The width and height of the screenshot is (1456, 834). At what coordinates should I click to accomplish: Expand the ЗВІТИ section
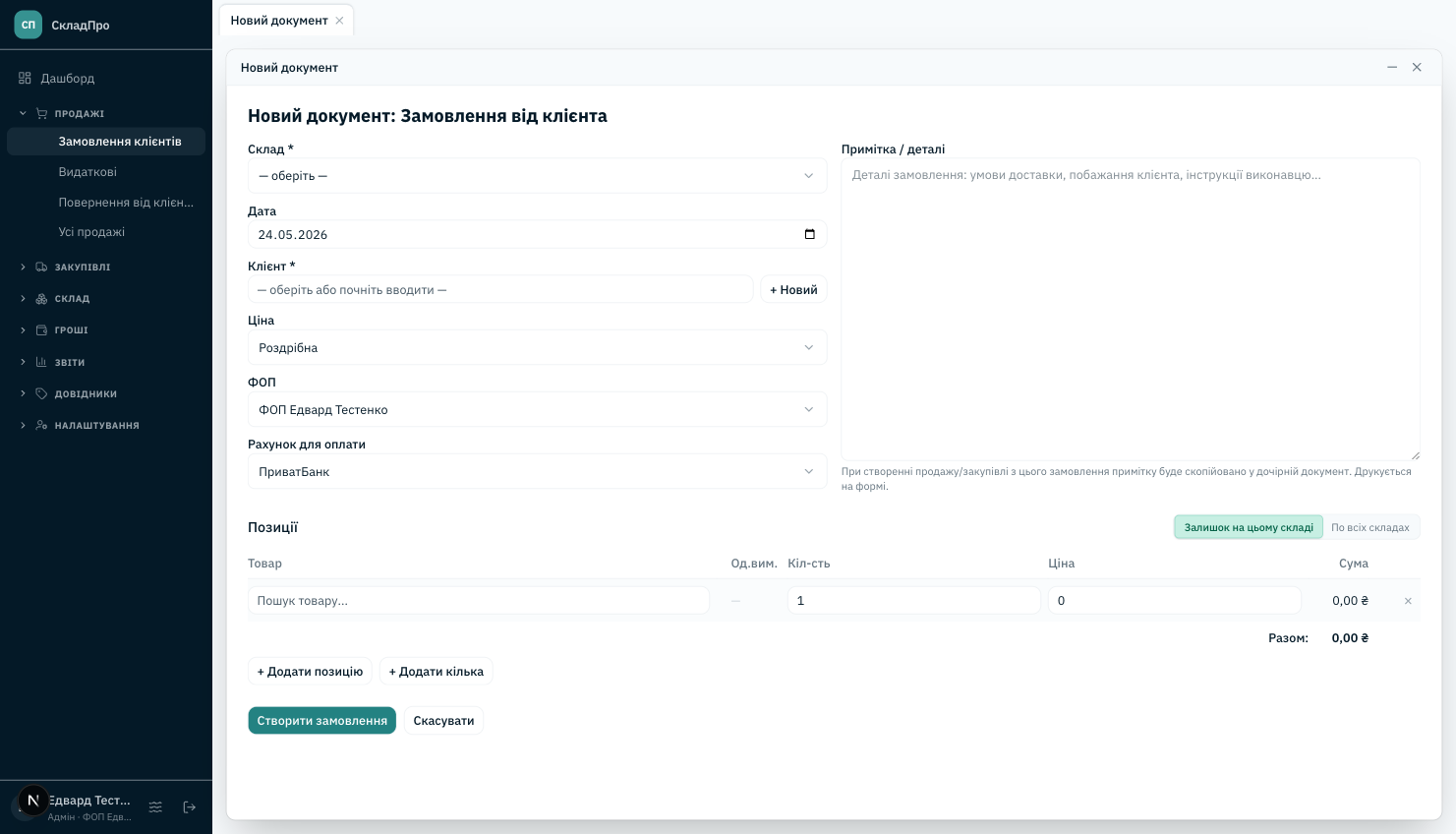pos(23,362)
